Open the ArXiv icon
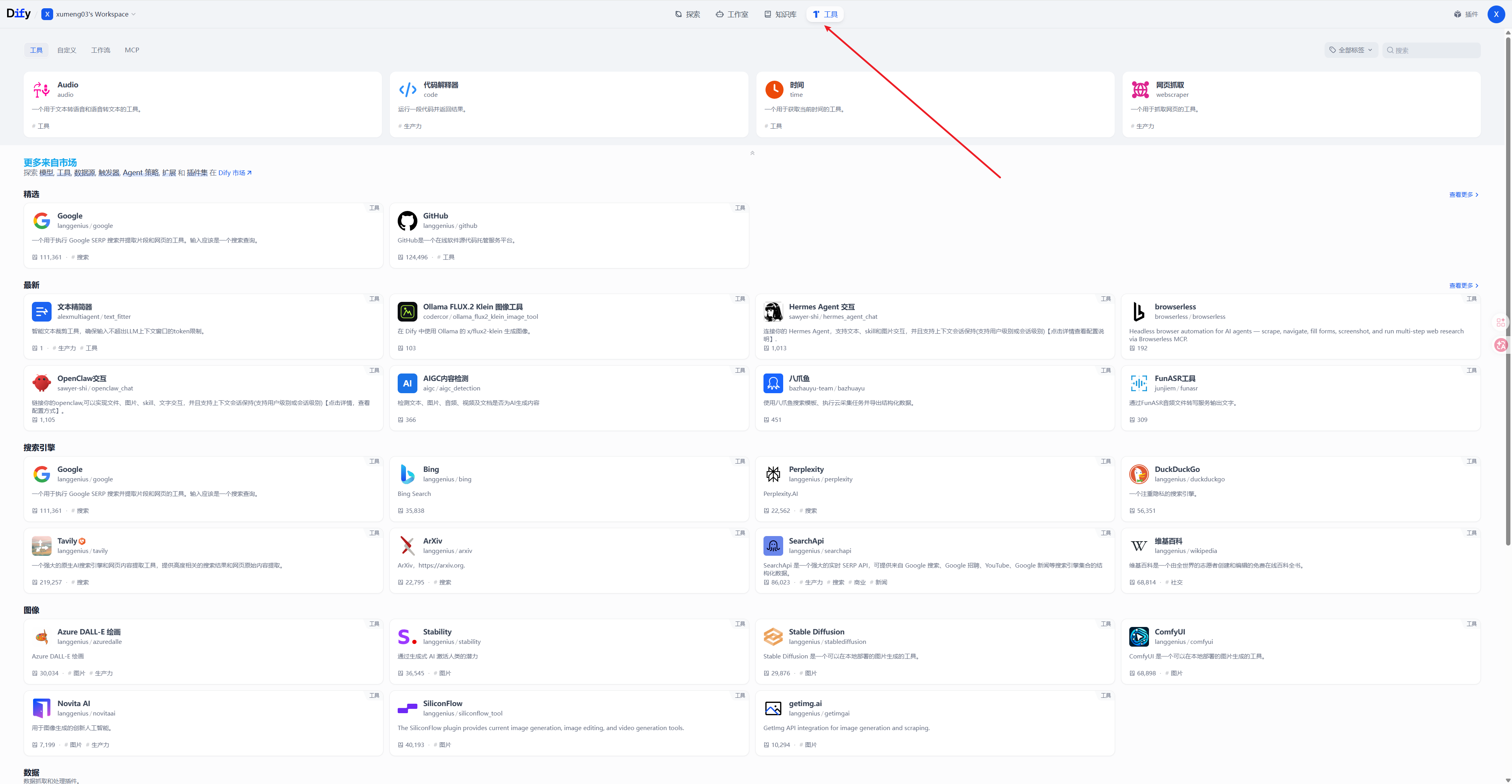Image resolution: width=1512 pixels, height=784 pixels. 408,546
